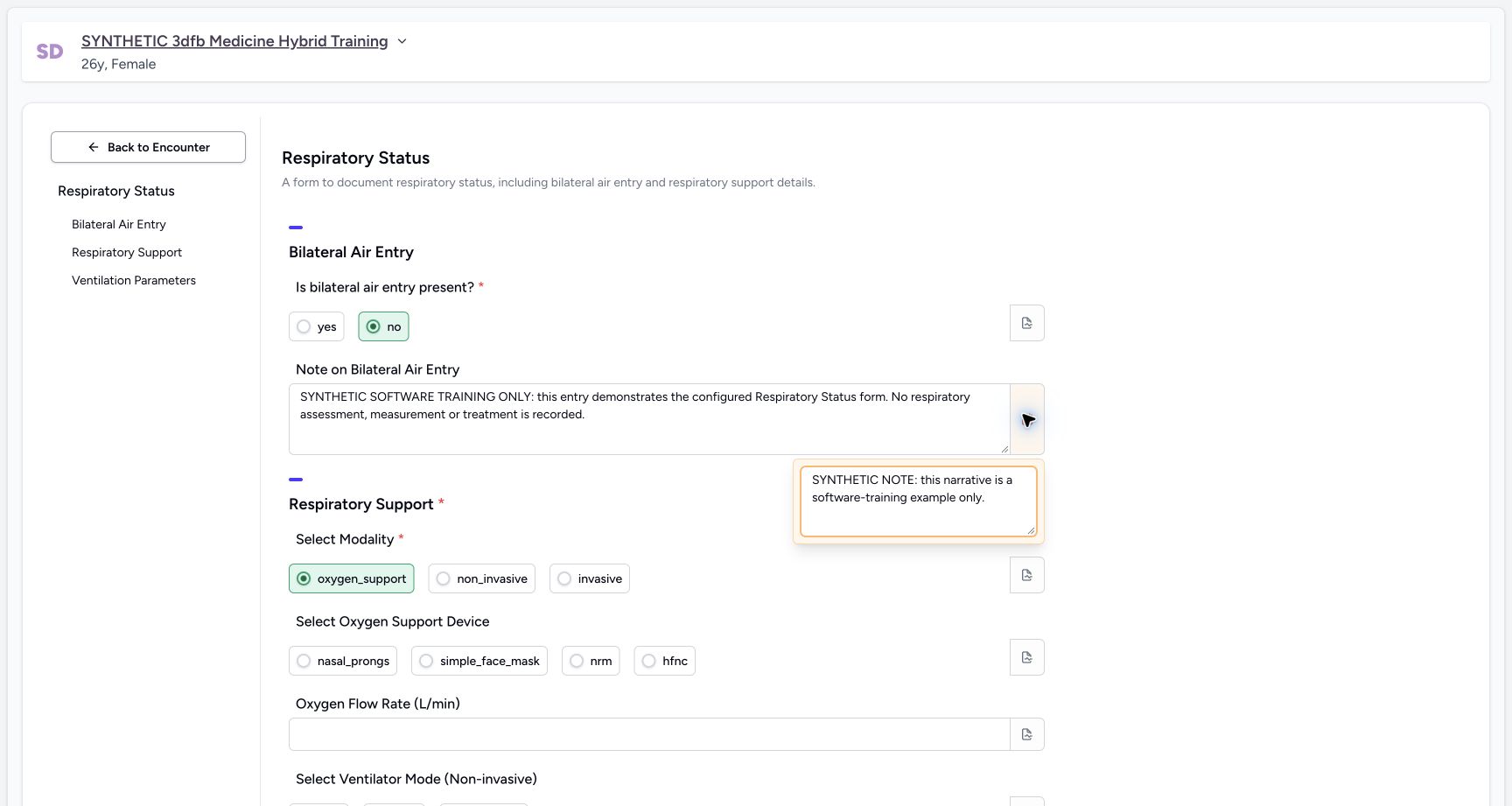
Task: Edit the SYNTHETIC NOTE popup textarea
Action: pos(919,501)
